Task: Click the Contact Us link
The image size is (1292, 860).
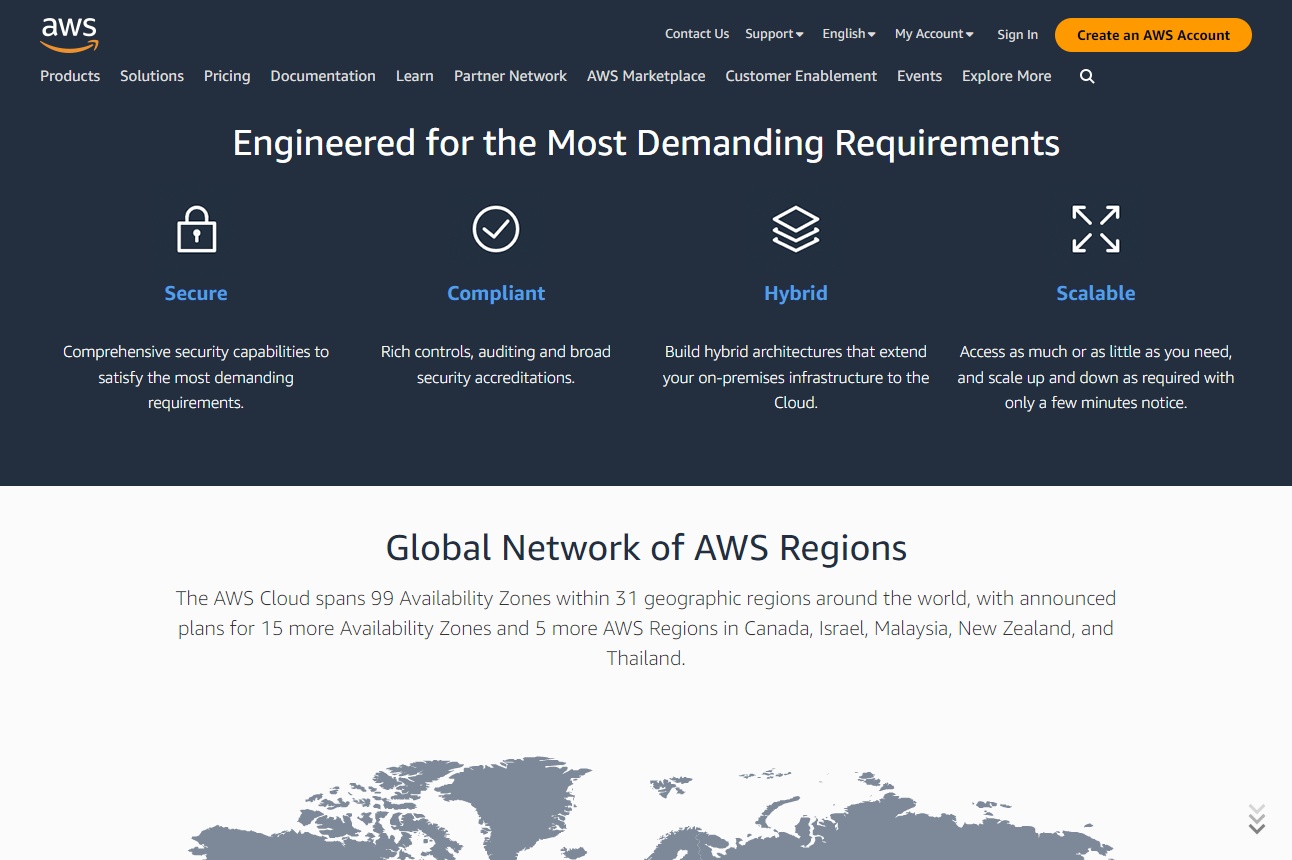Action: tap(697, 34)
